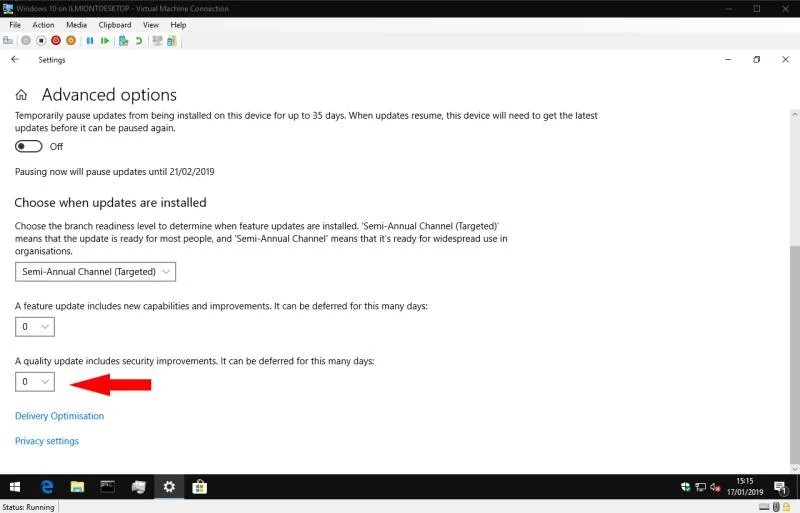Click taskbar icon left of Settings gear

(138, 487)
